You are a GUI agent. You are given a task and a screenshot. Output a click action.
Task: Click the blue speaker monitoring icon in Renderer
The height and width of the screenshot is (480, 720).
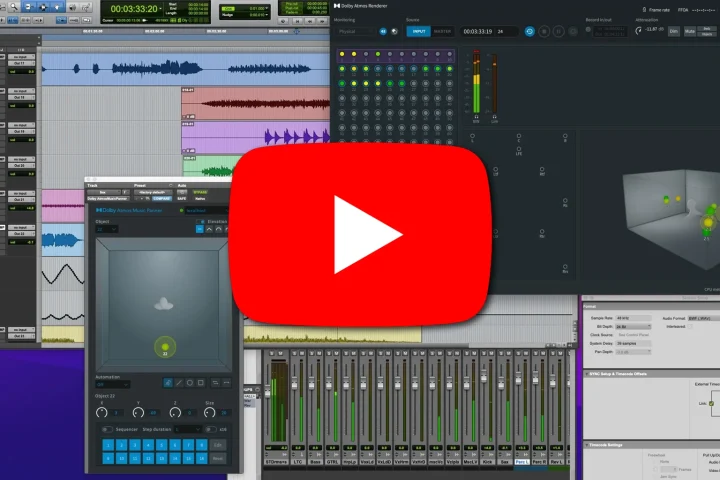click(383, 31)
